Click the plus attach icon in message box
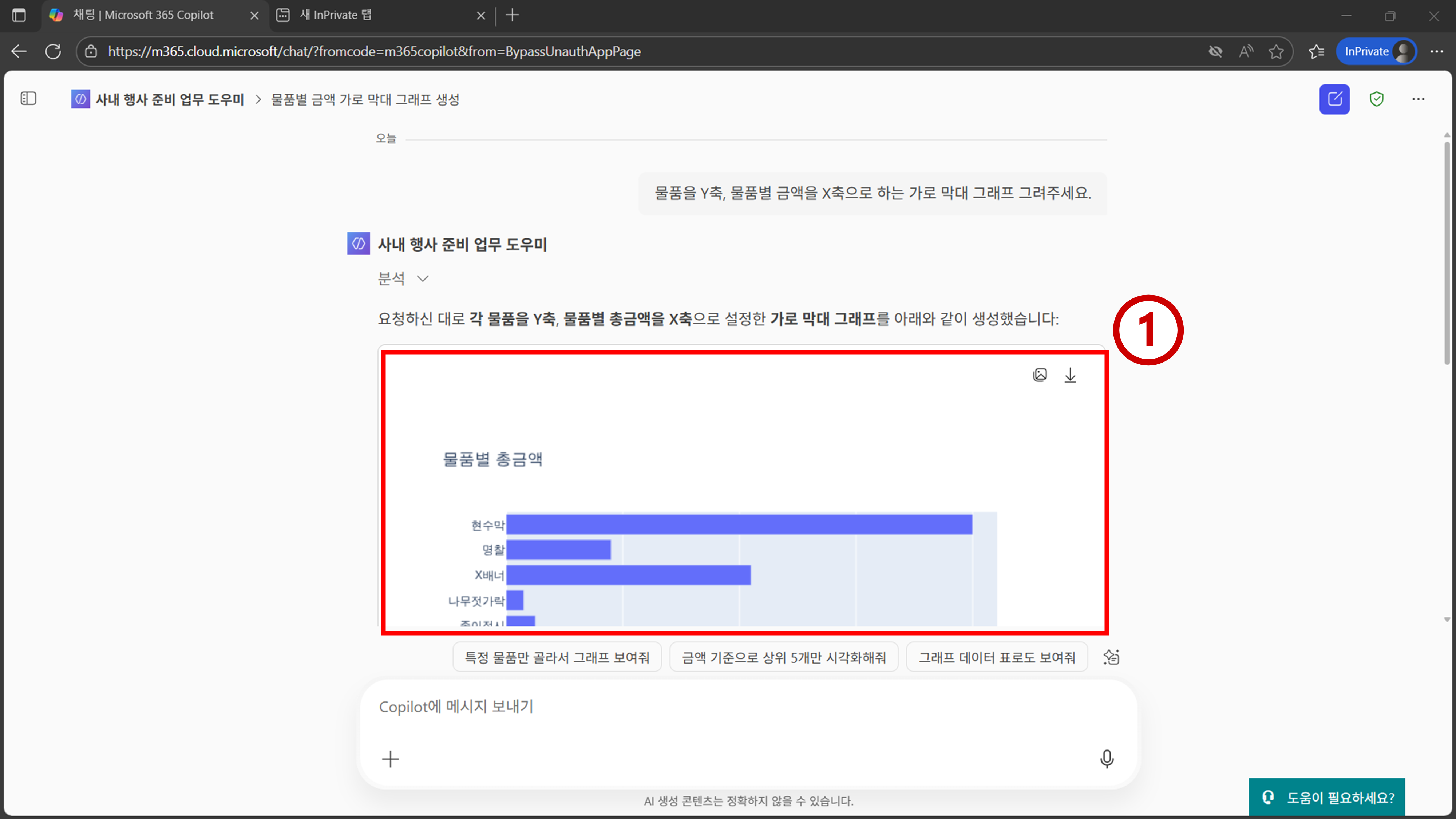 (390, 759)
